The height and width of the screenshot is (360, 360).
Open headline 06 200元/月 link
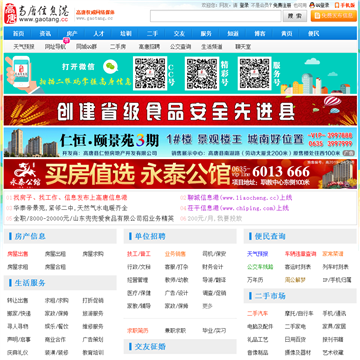[x=215, y=219]
